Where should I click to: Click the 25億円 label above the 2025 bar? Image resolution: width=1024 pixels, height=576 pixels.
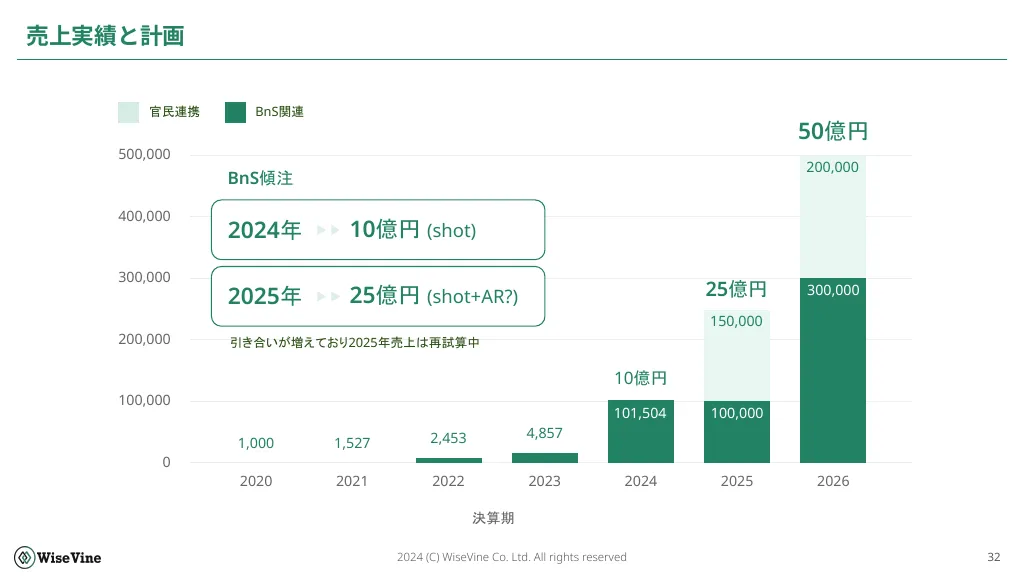tap(736, 289)
